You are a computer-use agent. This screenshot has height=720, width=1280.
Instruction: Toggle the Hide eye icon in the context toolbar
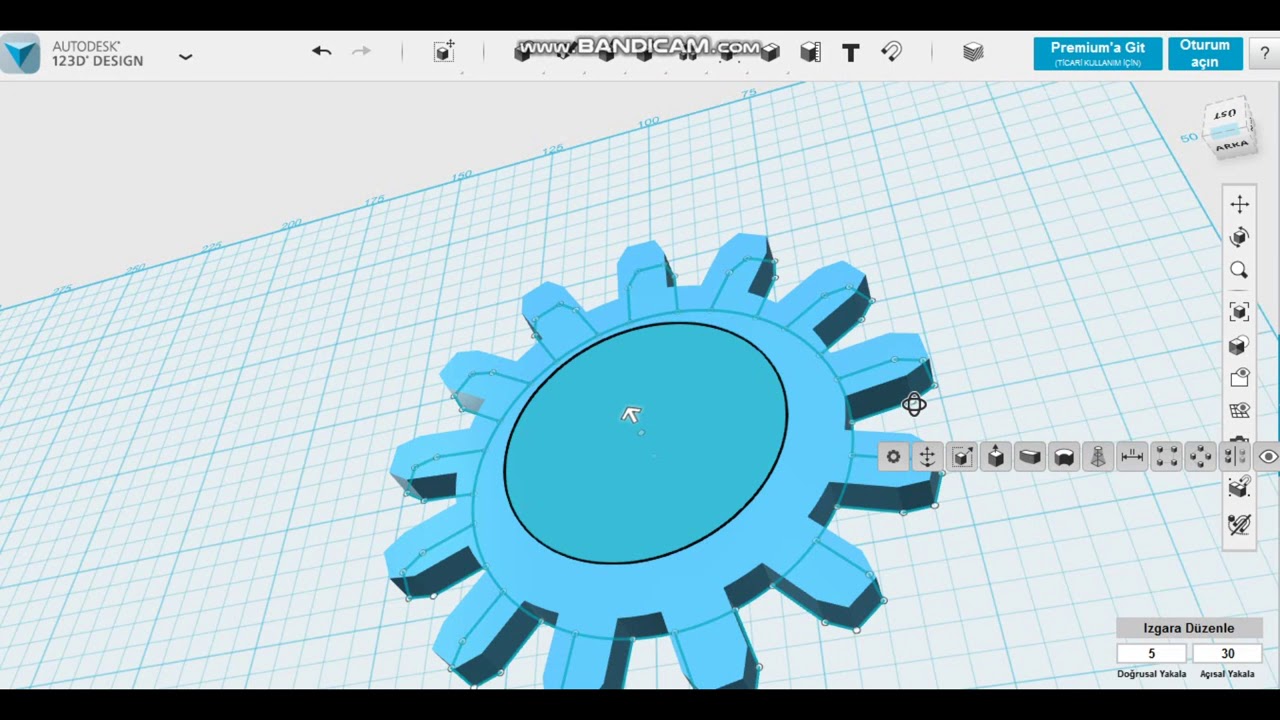[1268, 457]
